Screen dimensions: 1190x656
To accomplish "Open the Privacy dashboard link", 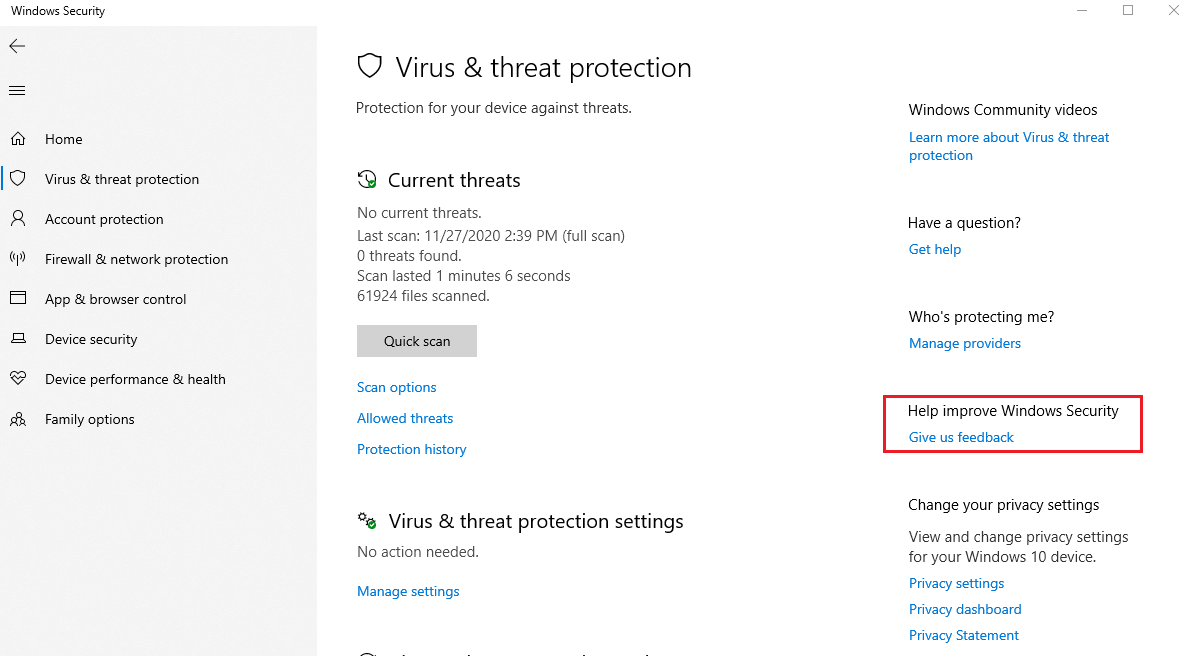I will [964, 609].
